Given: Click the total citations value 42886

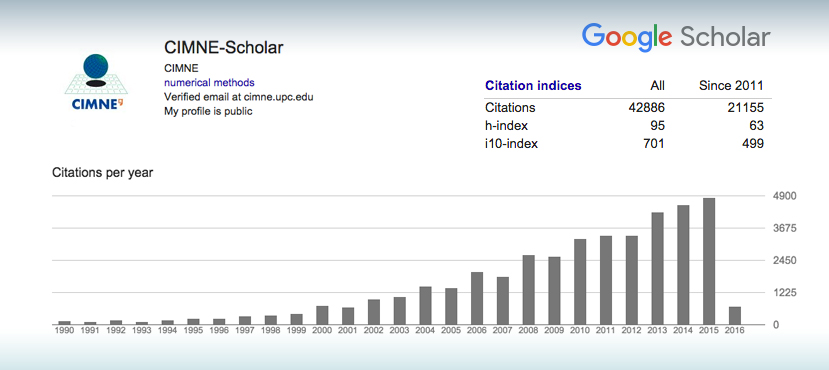Looking at the screenshot, I should pyautogui.click(x=647, y=108).
